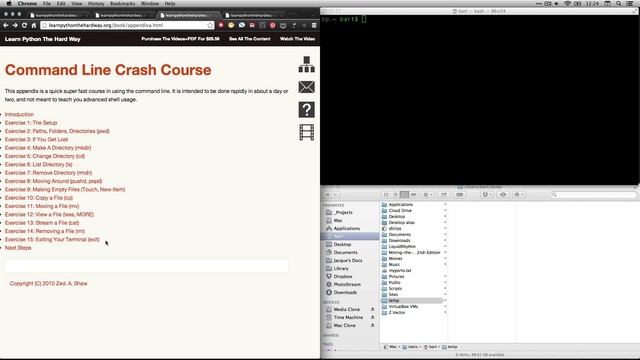Click the film strip video icon
Image resolution: width=640 pixels, height=360 pixels.
click(x=307, y=132)
